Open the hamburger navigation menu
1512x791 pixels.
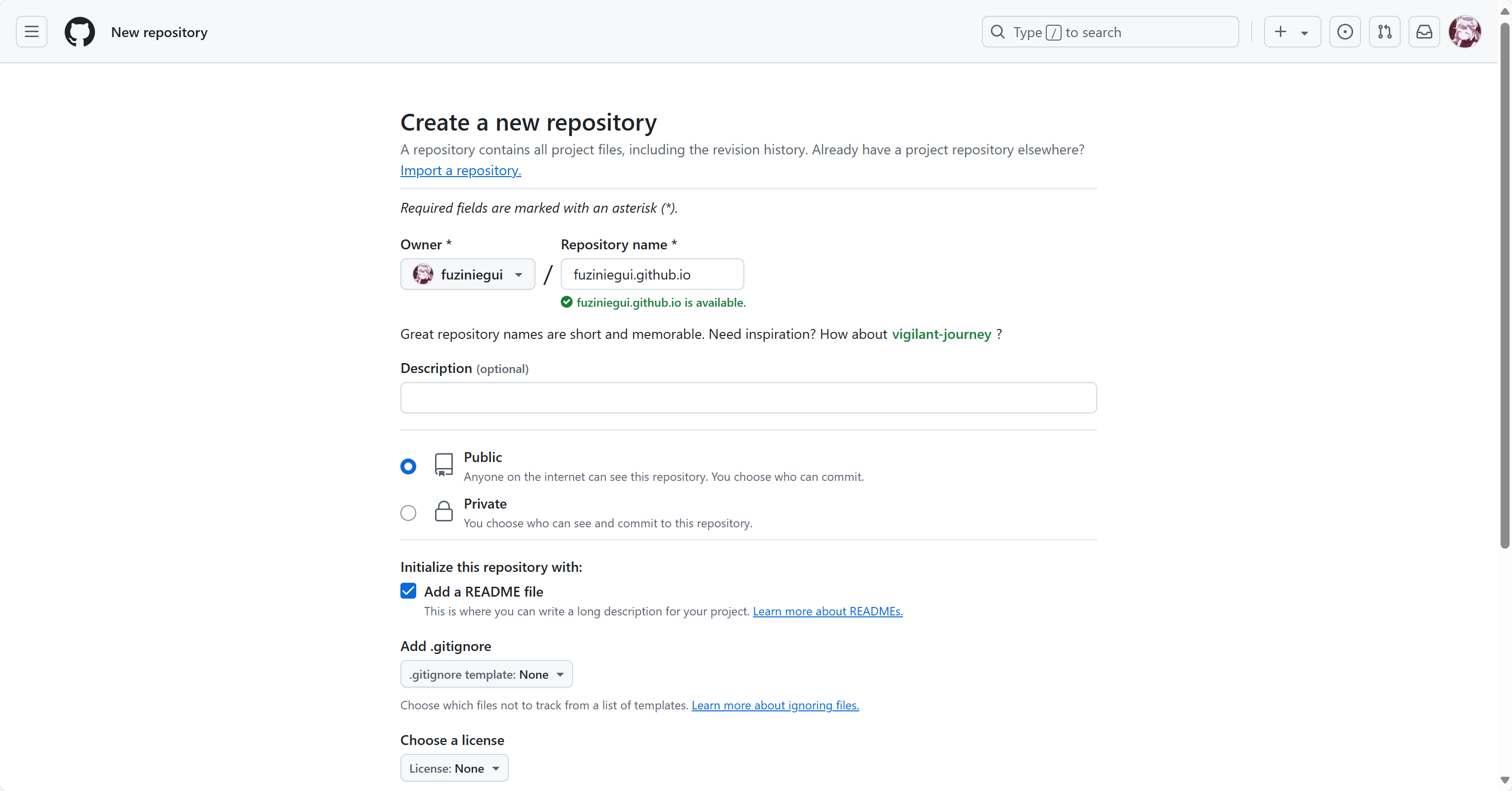pyautogui.click(x=32, y=32)
